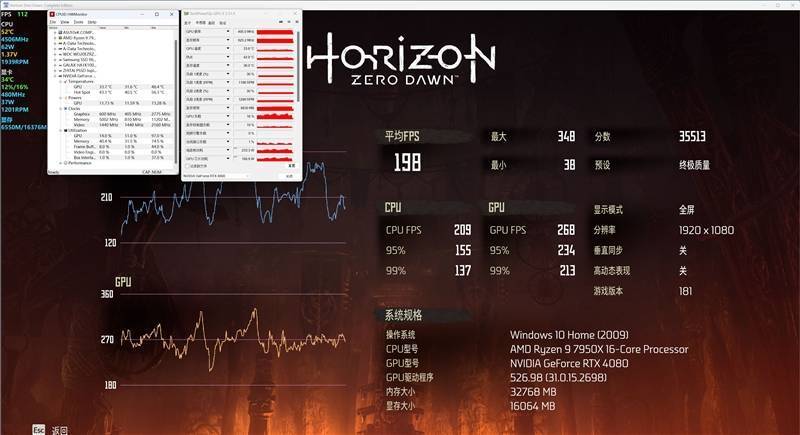Collapse the NVIDIA GeForce tree node
Screen dimensions: 800x435
click(55, 76)
